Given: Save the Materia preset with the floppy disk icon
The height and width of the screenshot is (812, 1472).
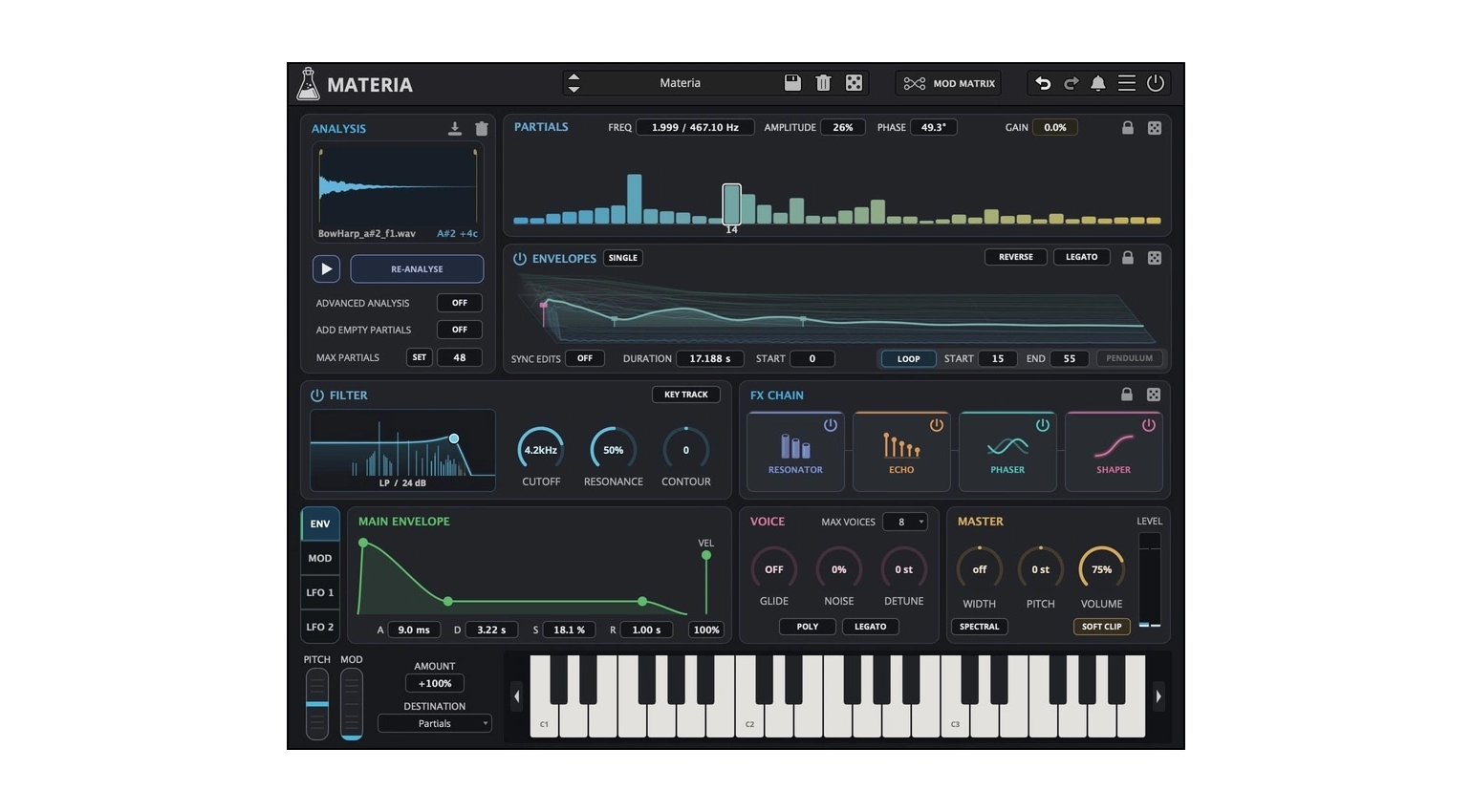Looking at the screenshot, I should pyautogui.click(x=792, y=83).
